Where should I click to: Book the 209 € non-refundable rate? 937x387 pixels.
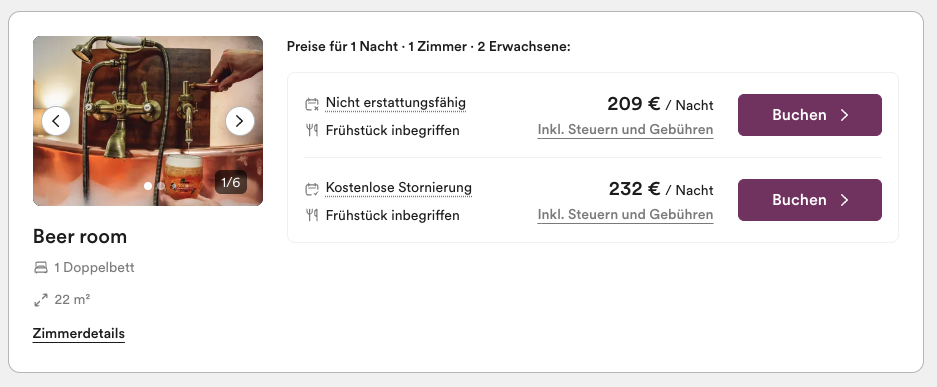(810, 115)
